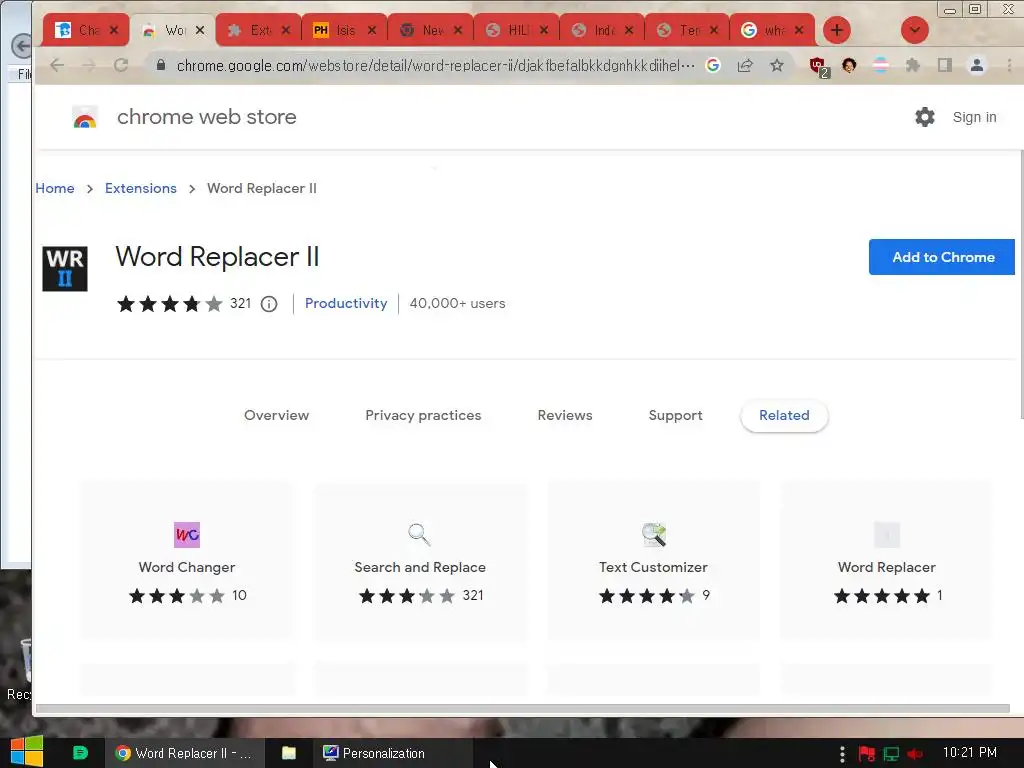
Task: Open Chrome three-dot menu
Action: coord(1009,65)
